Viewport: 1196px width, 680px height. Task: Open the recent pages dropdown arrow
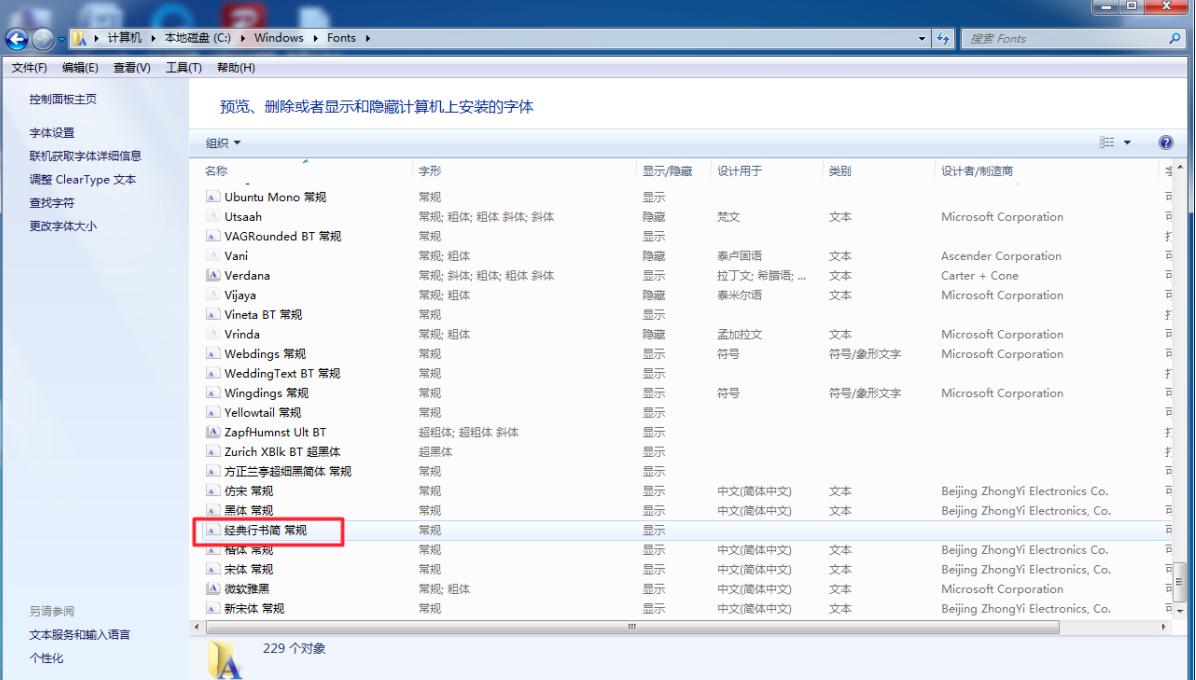[62, 39]
